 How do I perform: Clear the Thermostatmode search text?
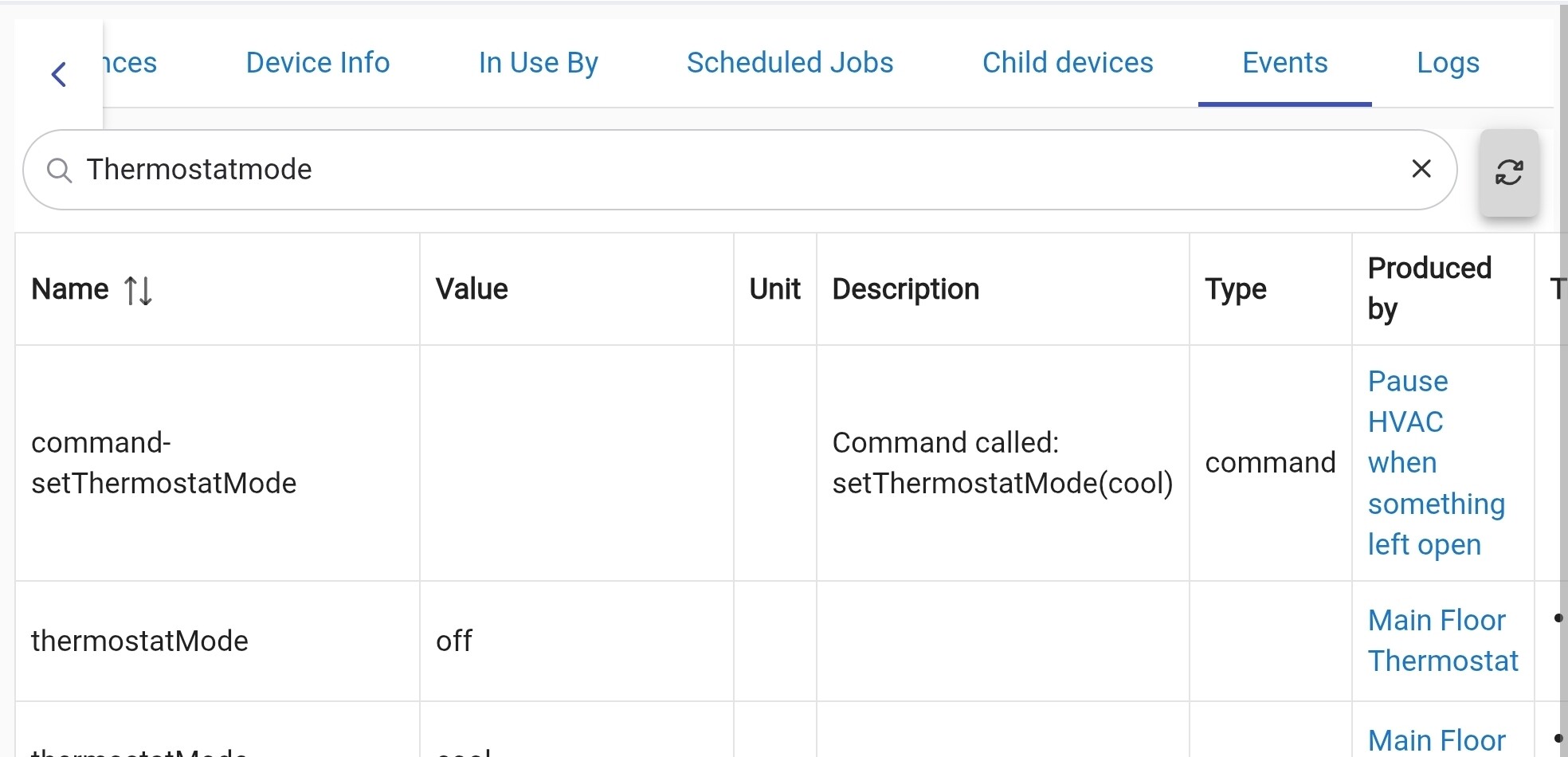1421,169
